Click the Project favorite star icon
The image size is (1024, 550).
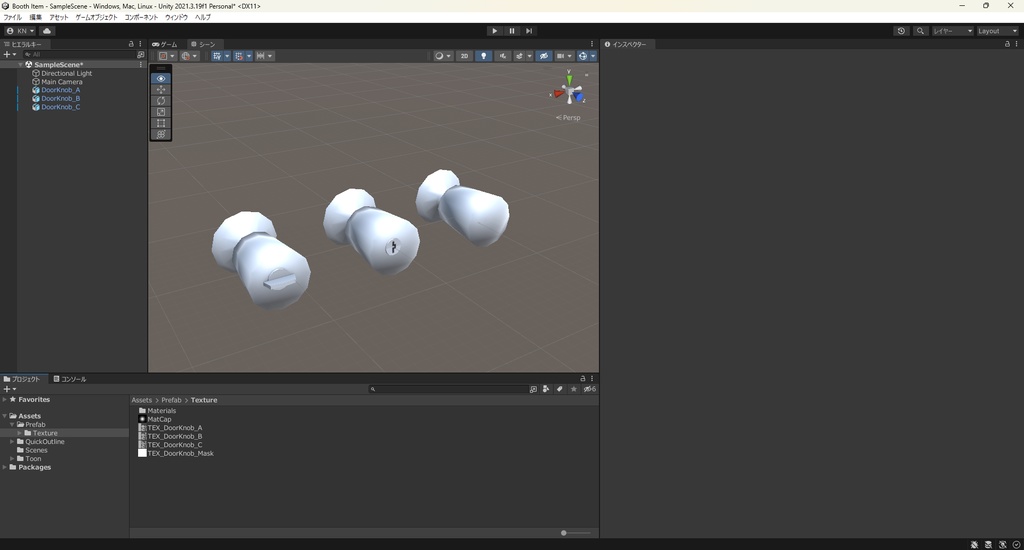tap(573, 389)
